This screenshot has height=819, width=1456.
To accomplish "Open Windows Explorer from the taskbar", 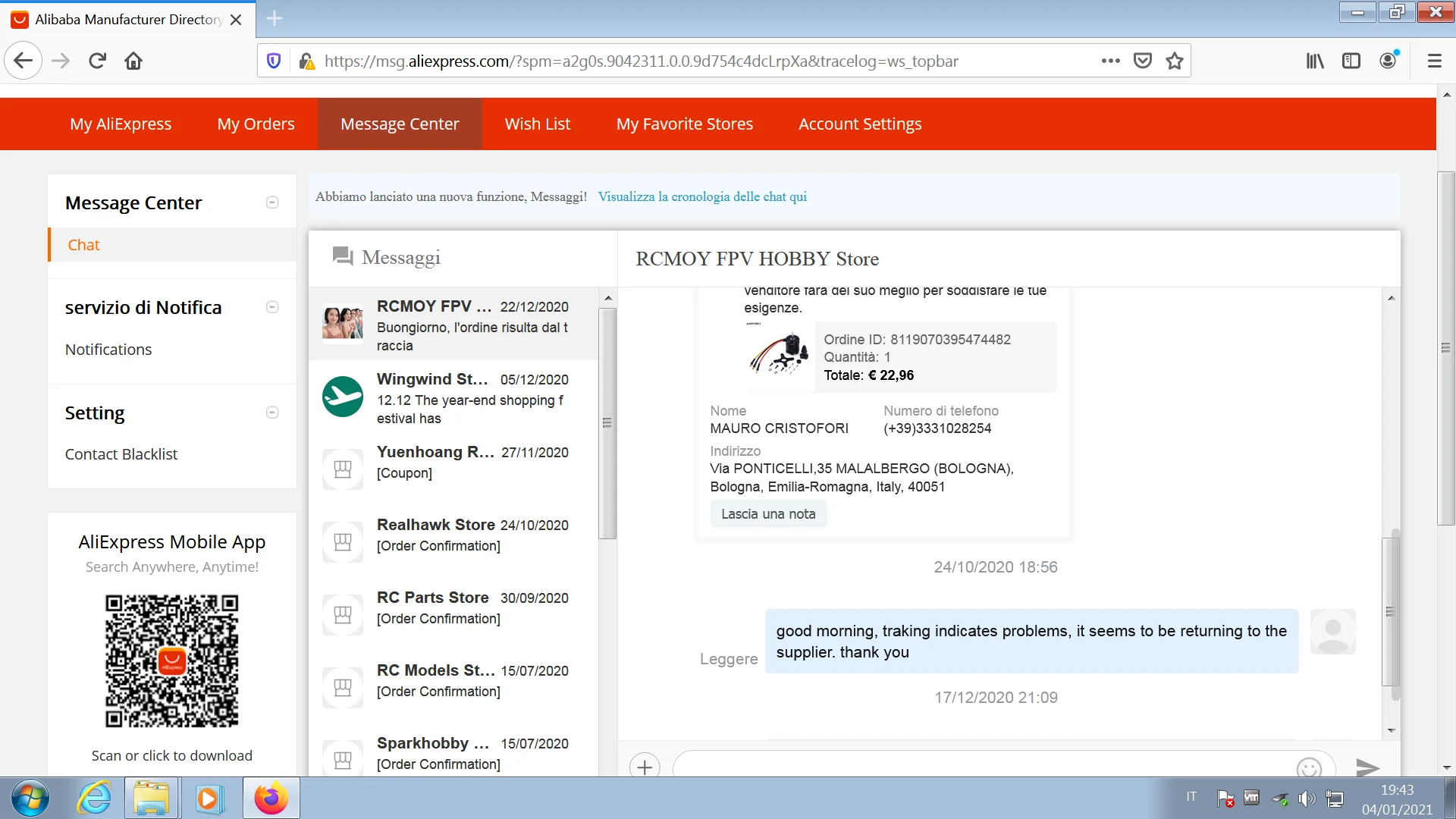I will [x=152, y=798].
